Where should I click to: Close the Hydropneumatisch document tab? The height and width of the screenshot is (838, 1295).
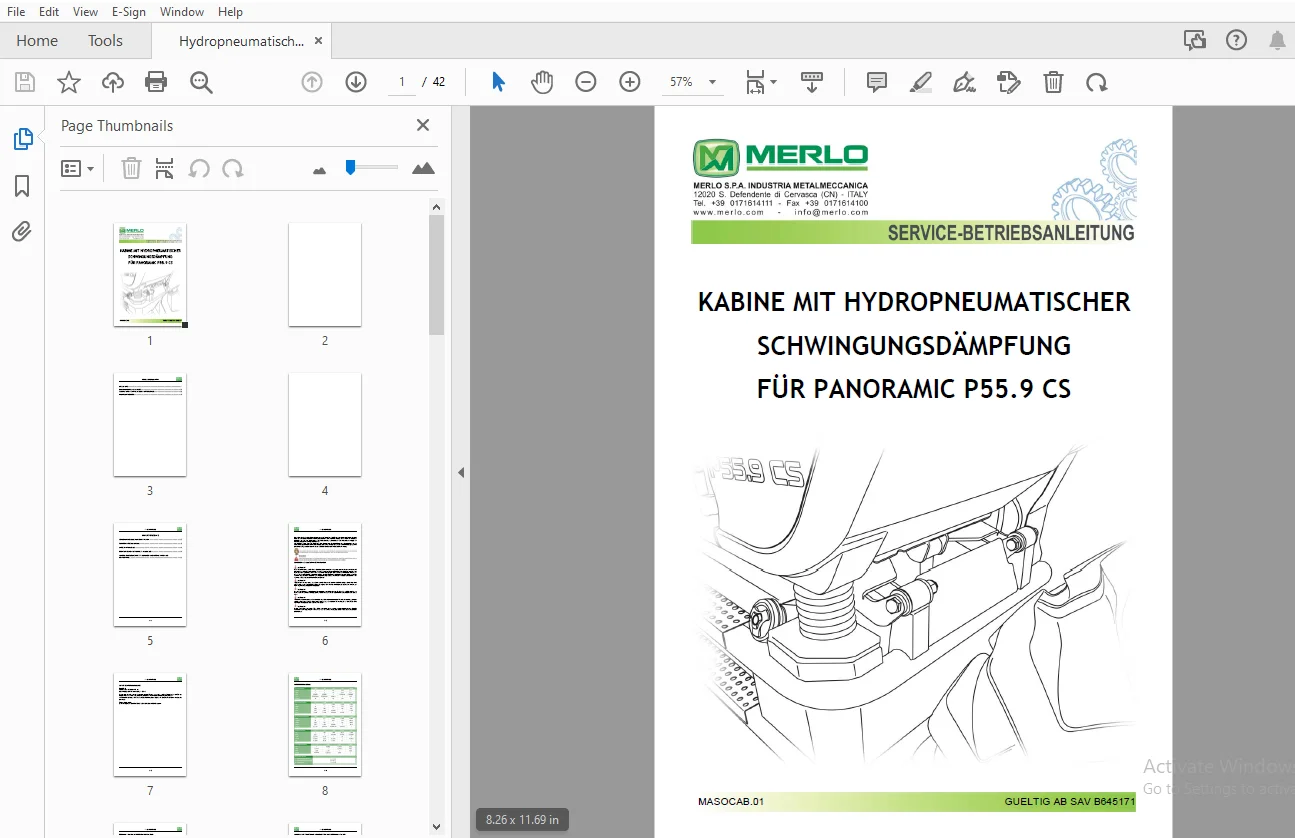tap(318, 41)
